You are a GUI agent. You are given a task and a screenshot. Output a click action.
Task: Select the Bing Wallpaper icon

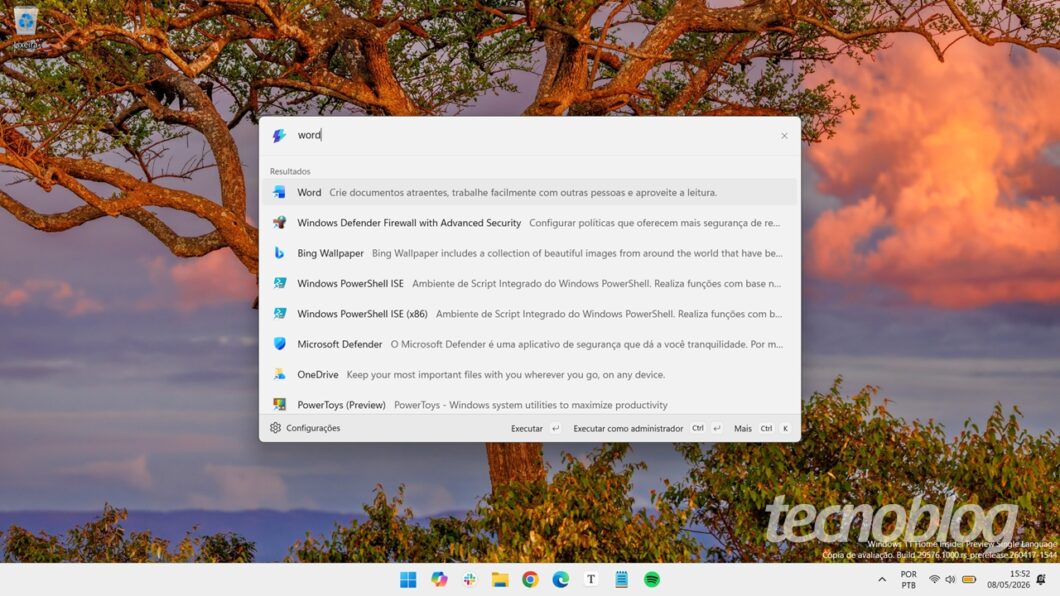click(x=279, y=253)
